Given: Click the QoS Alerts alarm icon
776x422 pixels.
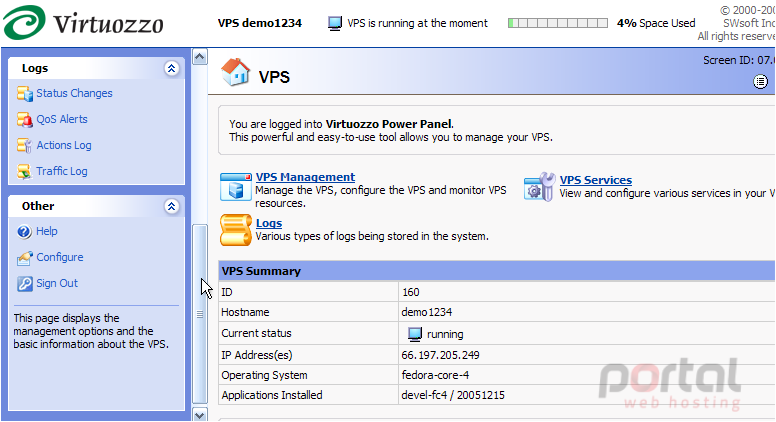Looking at the screenshot, I should pos(24,119).
